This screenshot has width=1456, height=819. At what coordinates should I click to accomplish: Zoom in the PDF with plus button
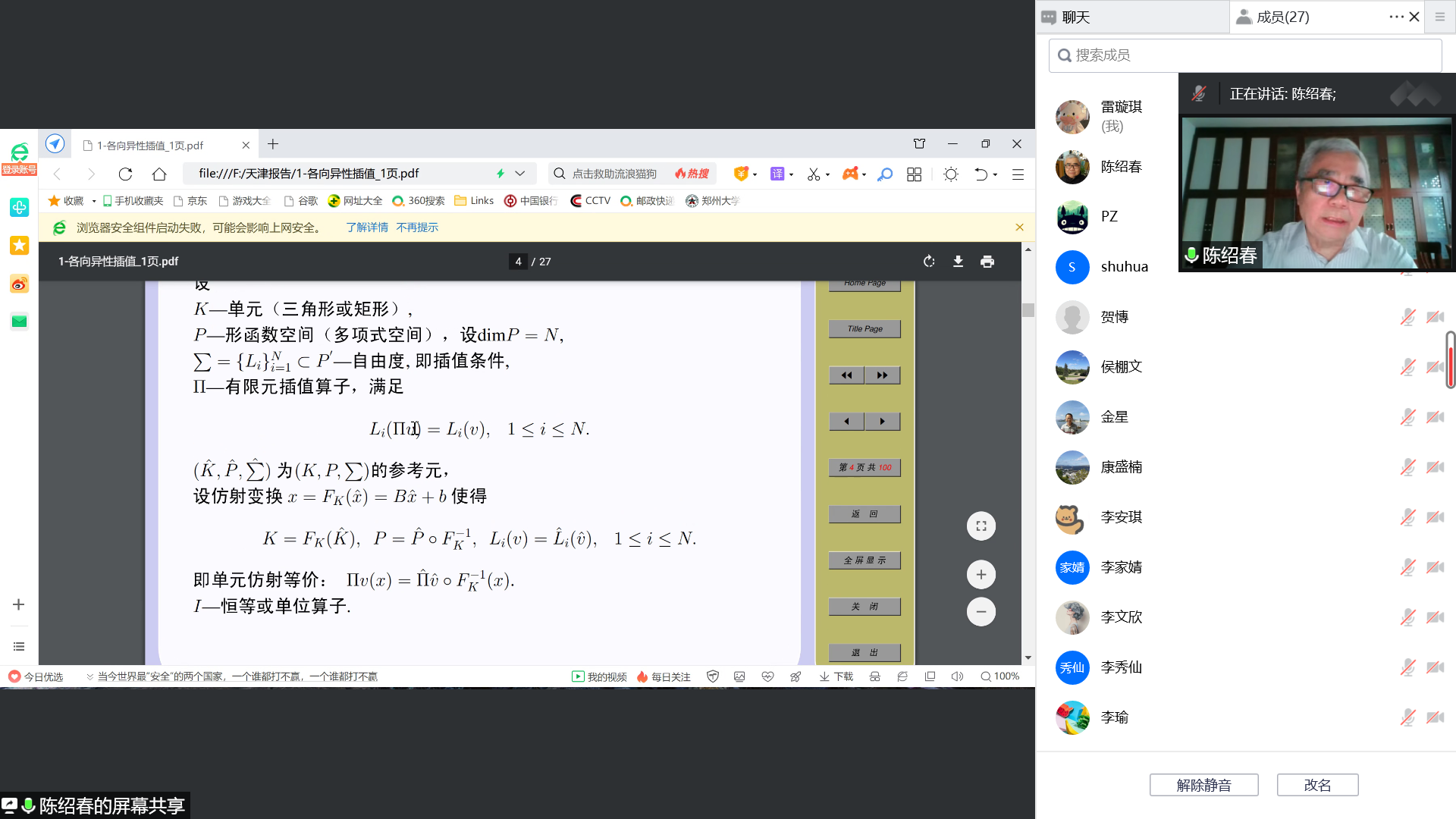coord(981,575)
